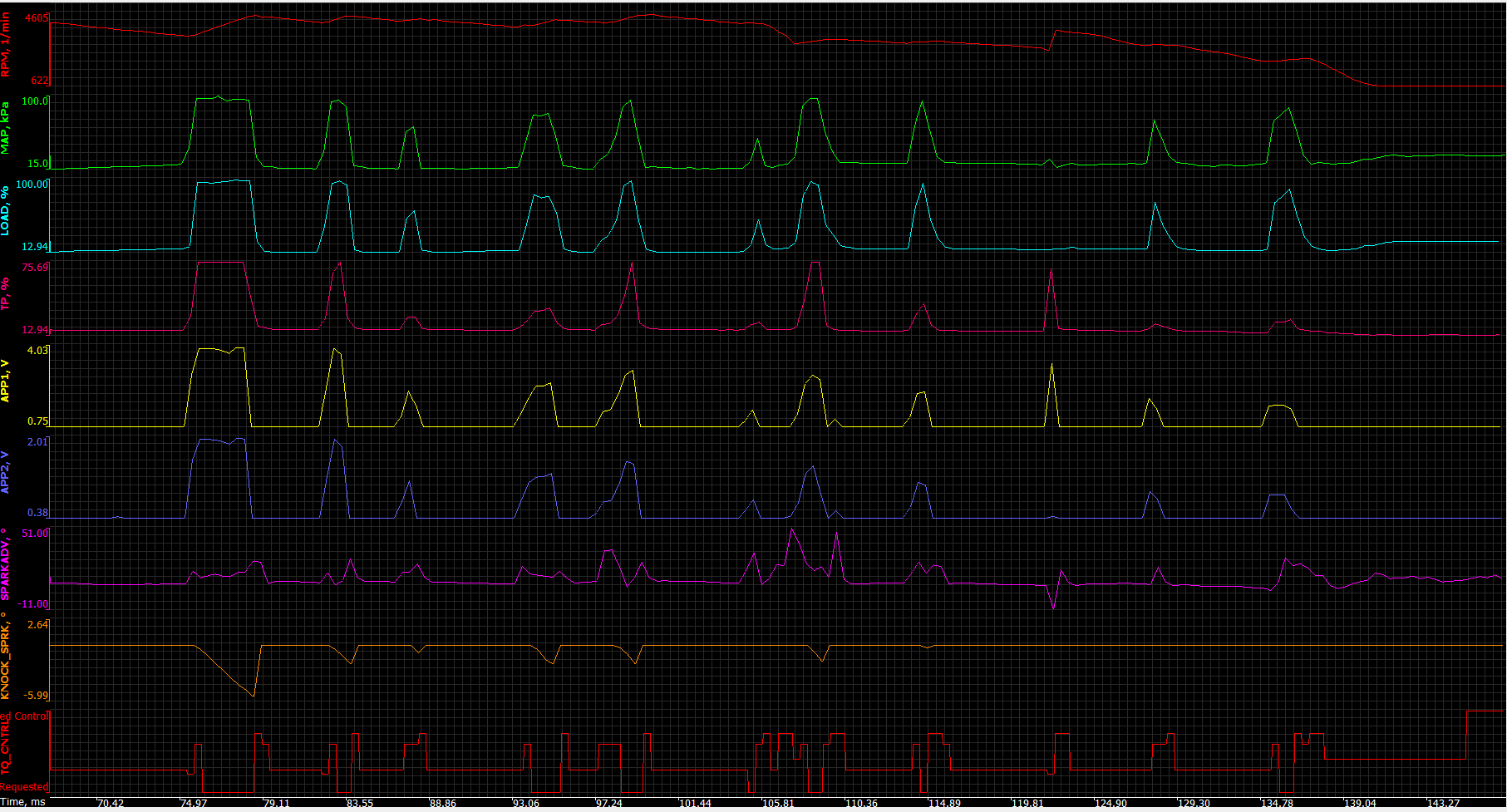
Task: Select the KNOCK_SPRK scale value 2.64
Action: coord(38,625)
